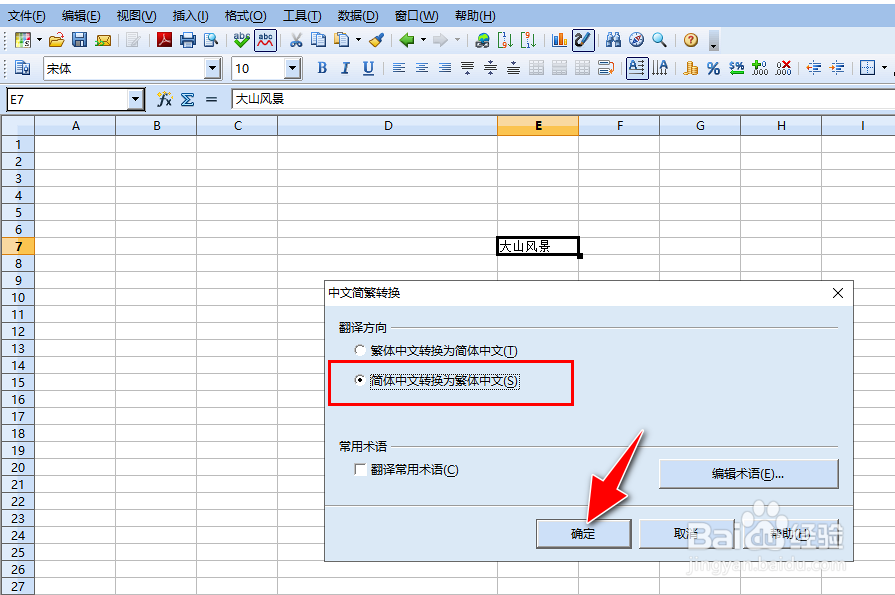895x595 pixels.
Task: Select 繁体中文转换为简体中文 radio option
Action: [x=359, y=351]
